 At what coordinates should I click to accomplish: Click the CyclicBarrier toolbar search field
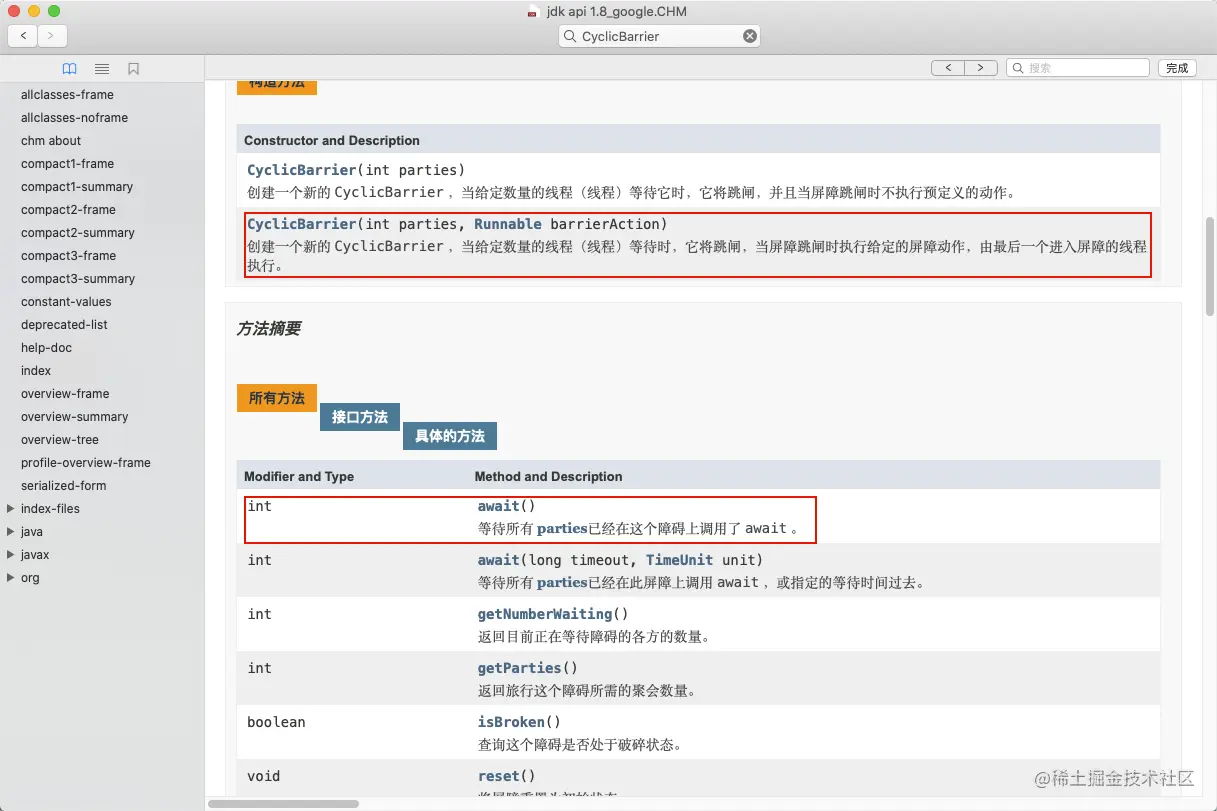(660, 36)
